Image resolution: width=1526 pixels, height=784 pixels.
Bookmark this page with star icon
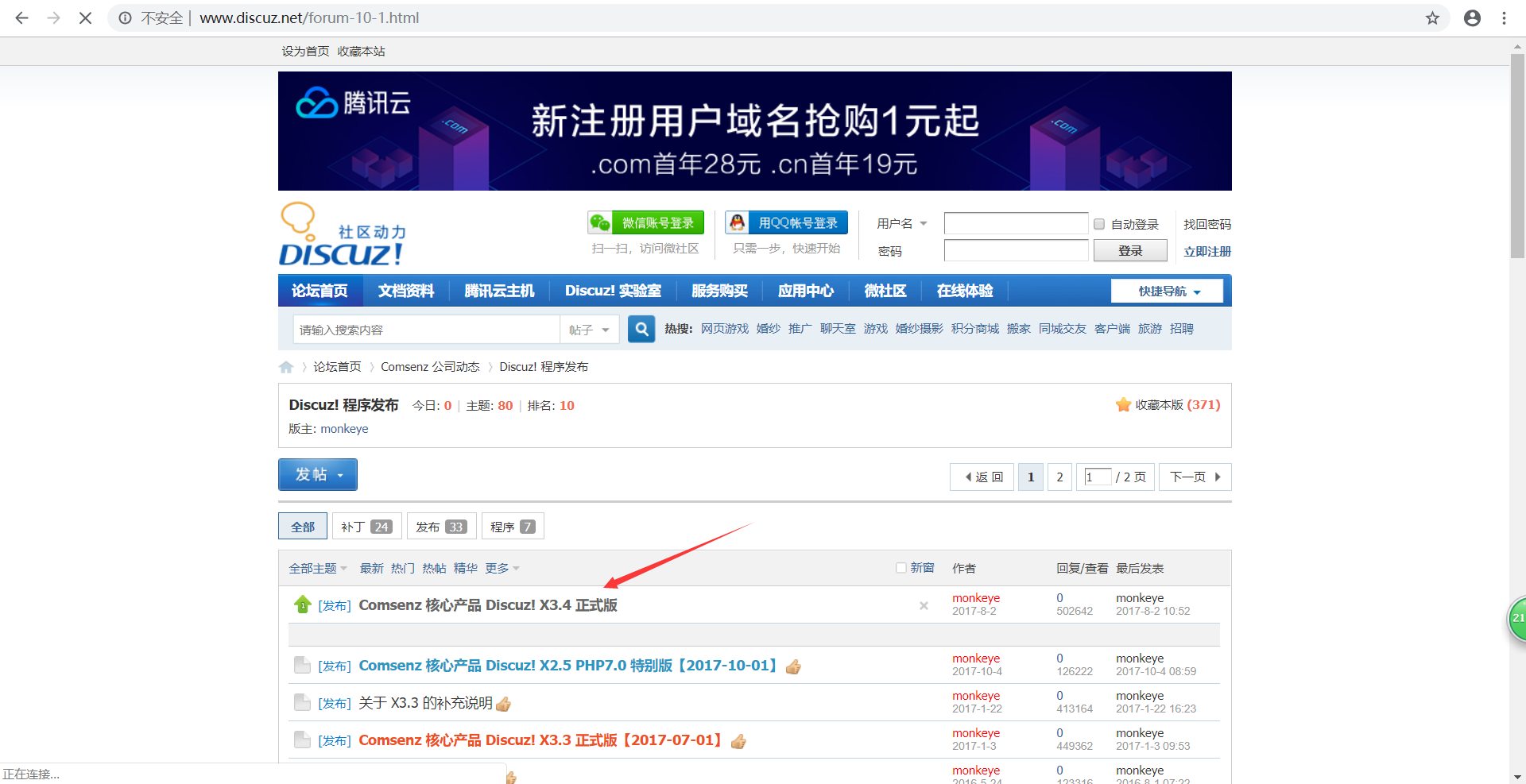[x=1432, y=17]
